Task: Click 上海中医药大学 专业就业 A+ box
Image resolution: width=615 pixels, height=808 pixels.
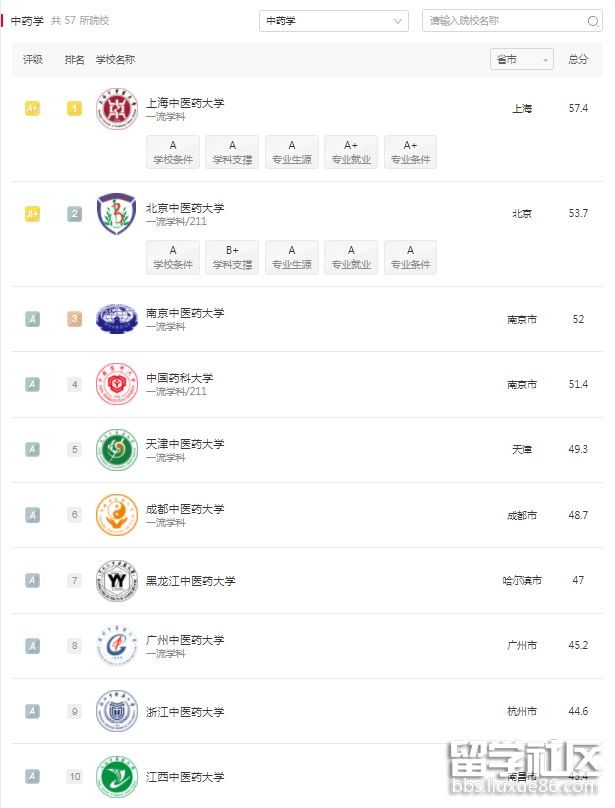Action: (351, 152)
